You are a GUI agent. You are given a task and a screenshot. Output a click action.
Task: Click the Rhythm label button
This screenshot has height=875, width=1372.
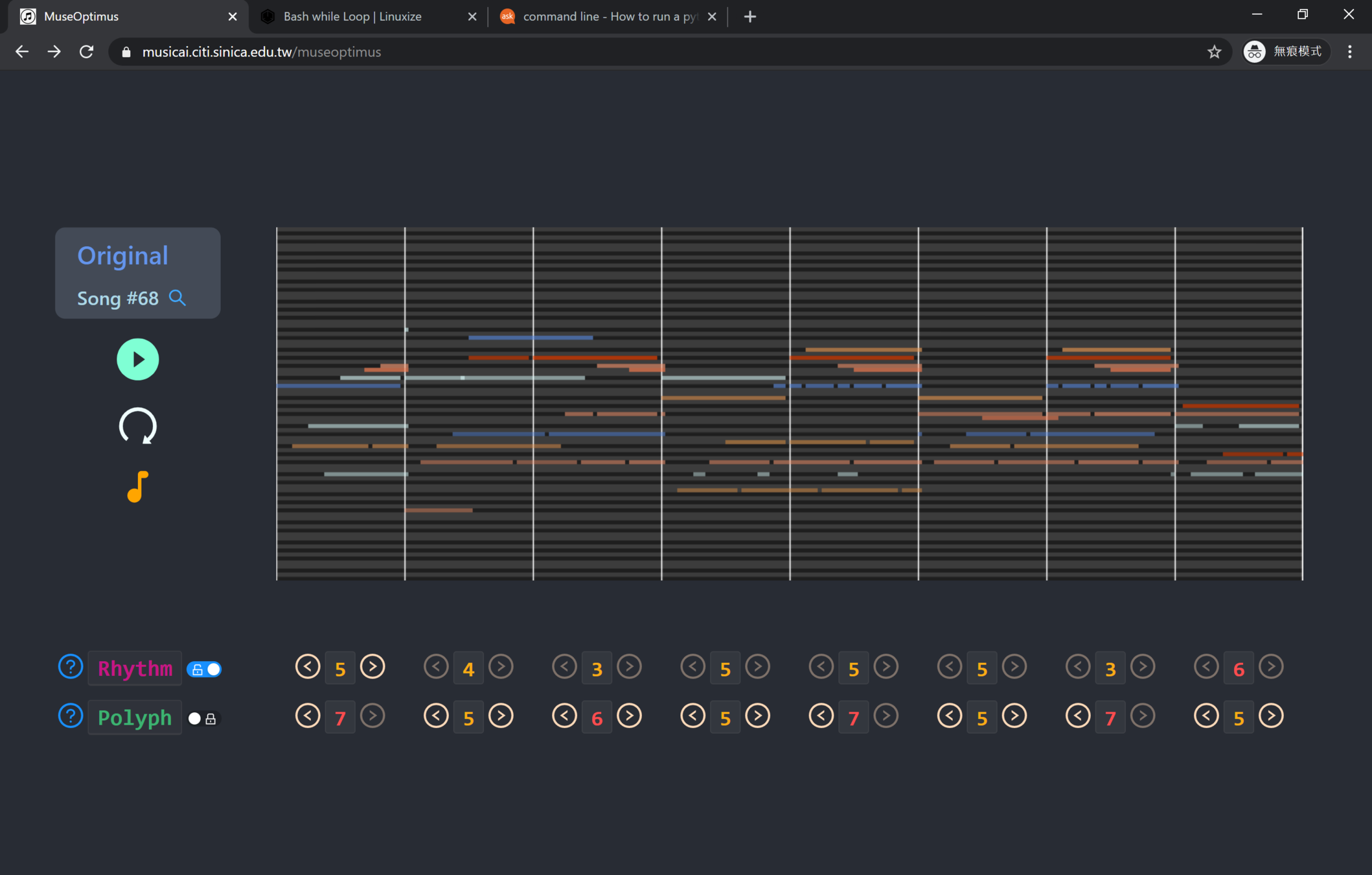click(135, 668)
